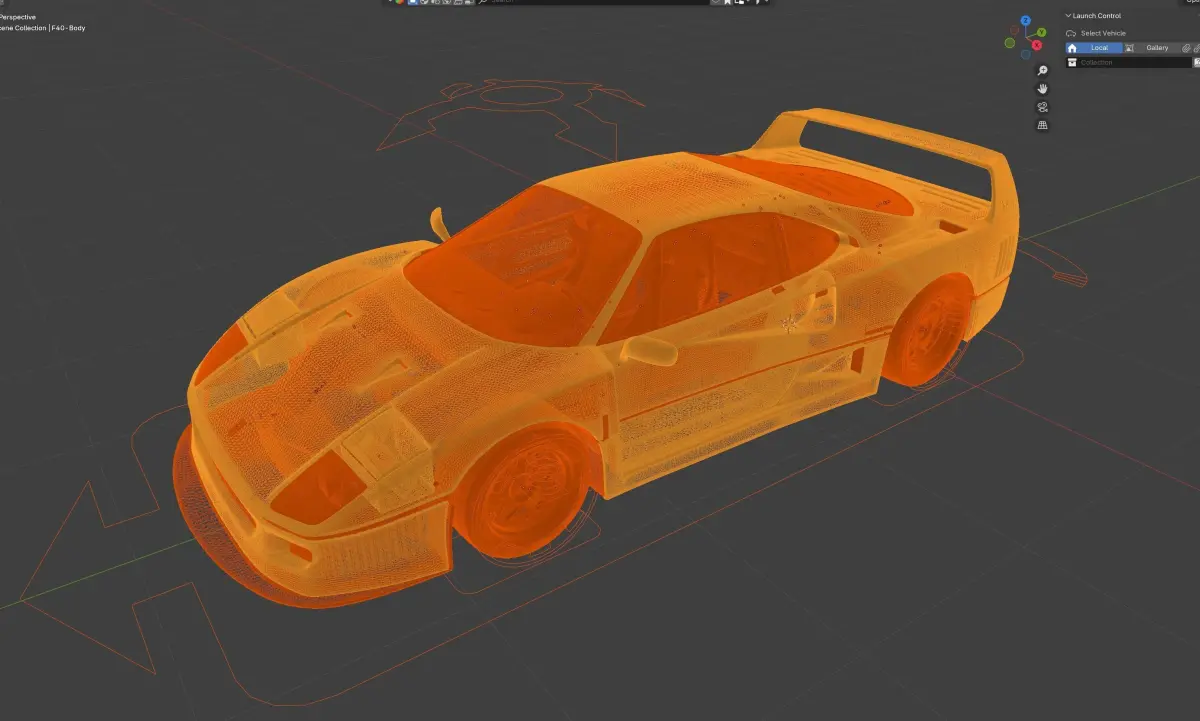1200x721 pixels.
Task: Collapse the Launch Control panel
Action: point(1068,16)
